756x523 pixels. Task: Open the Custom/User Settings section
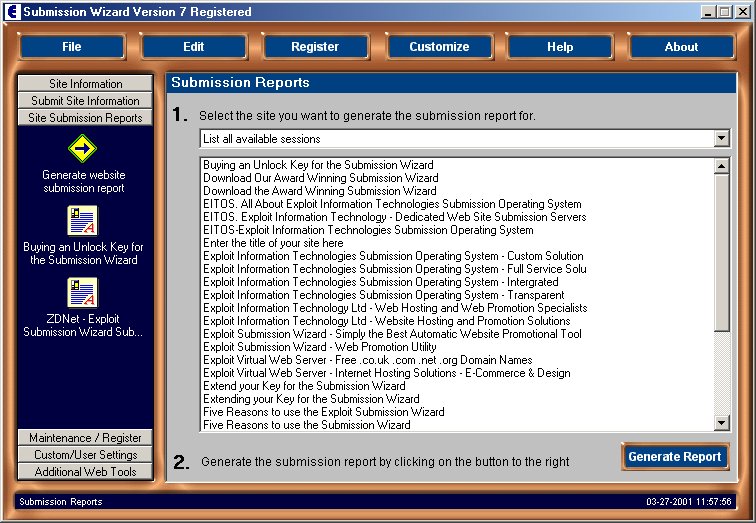[x=85, y=455]
